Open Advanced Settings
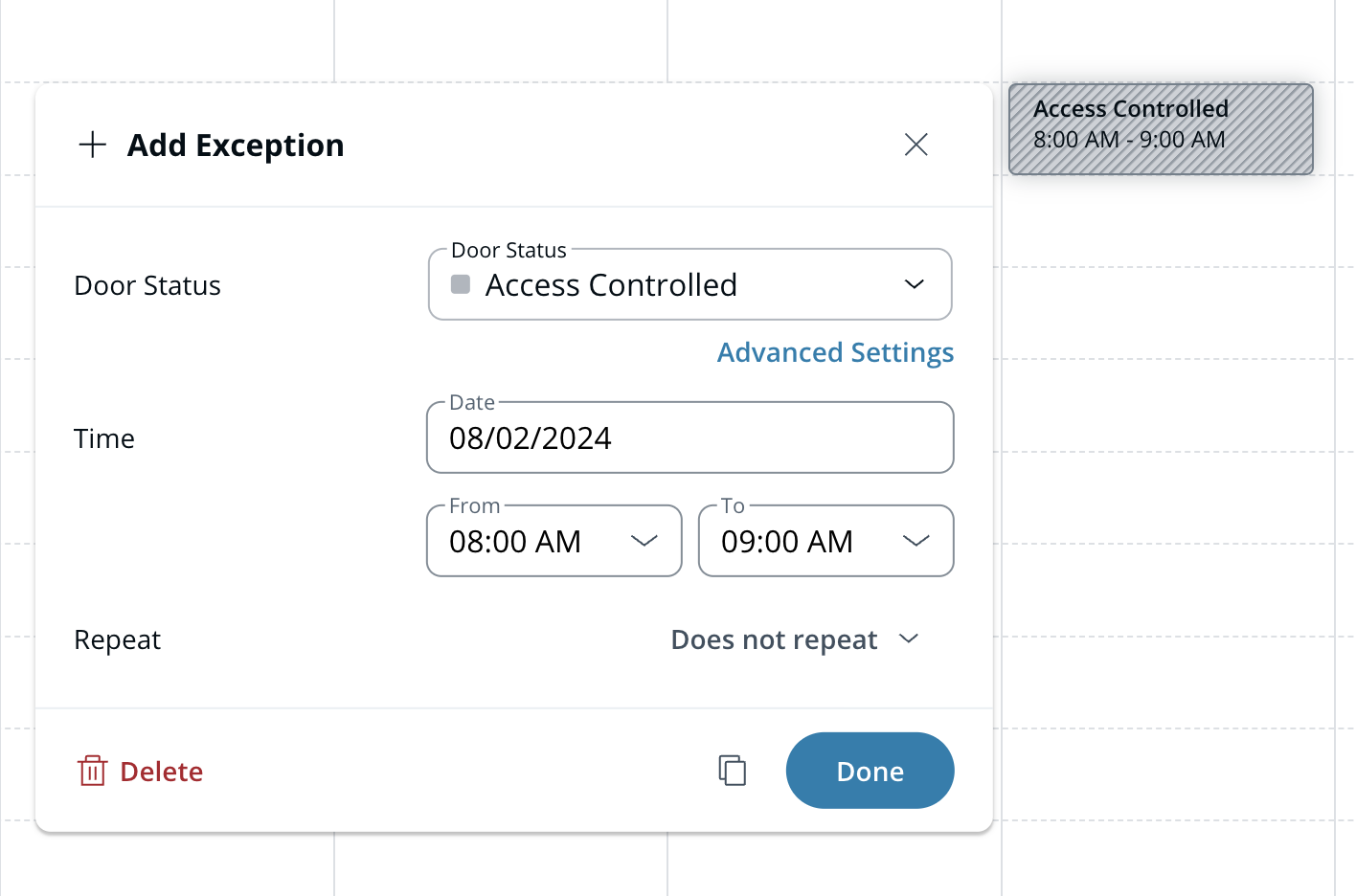This screenshot has height=896, width=1356. tap(835, 352)
